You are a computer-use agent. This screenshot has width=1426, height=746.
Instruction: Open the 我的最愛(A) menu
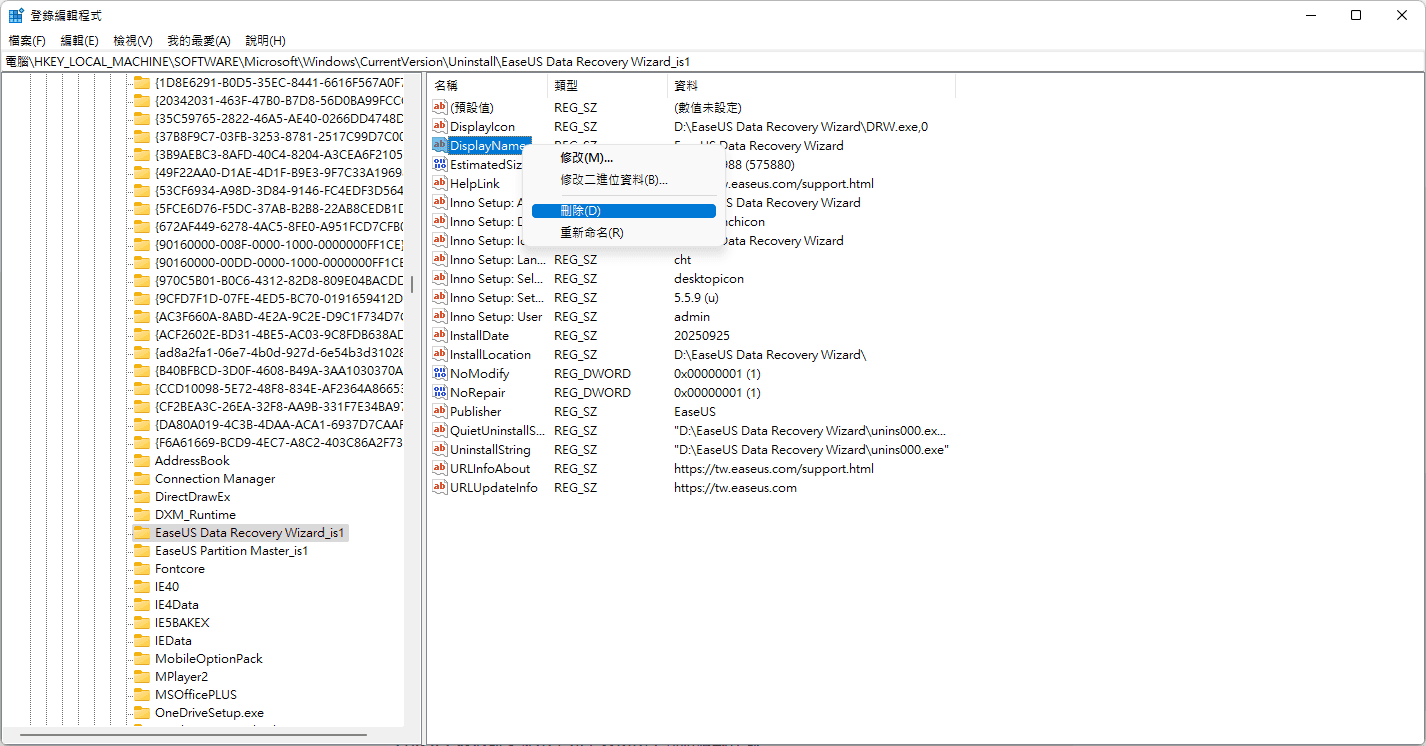point(198,41)
